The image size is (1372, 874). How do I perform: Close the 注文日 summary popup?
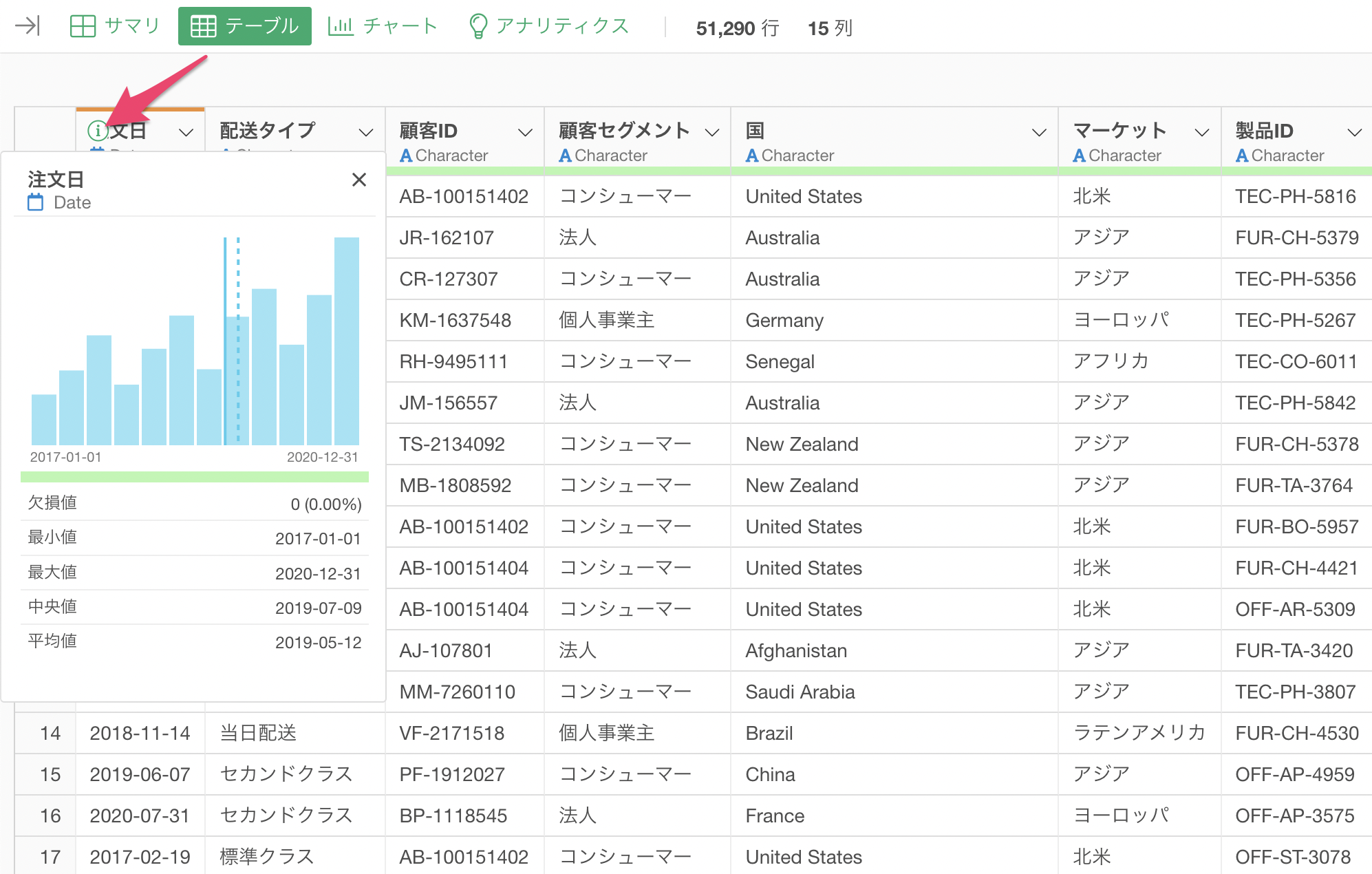coord(359,180)
